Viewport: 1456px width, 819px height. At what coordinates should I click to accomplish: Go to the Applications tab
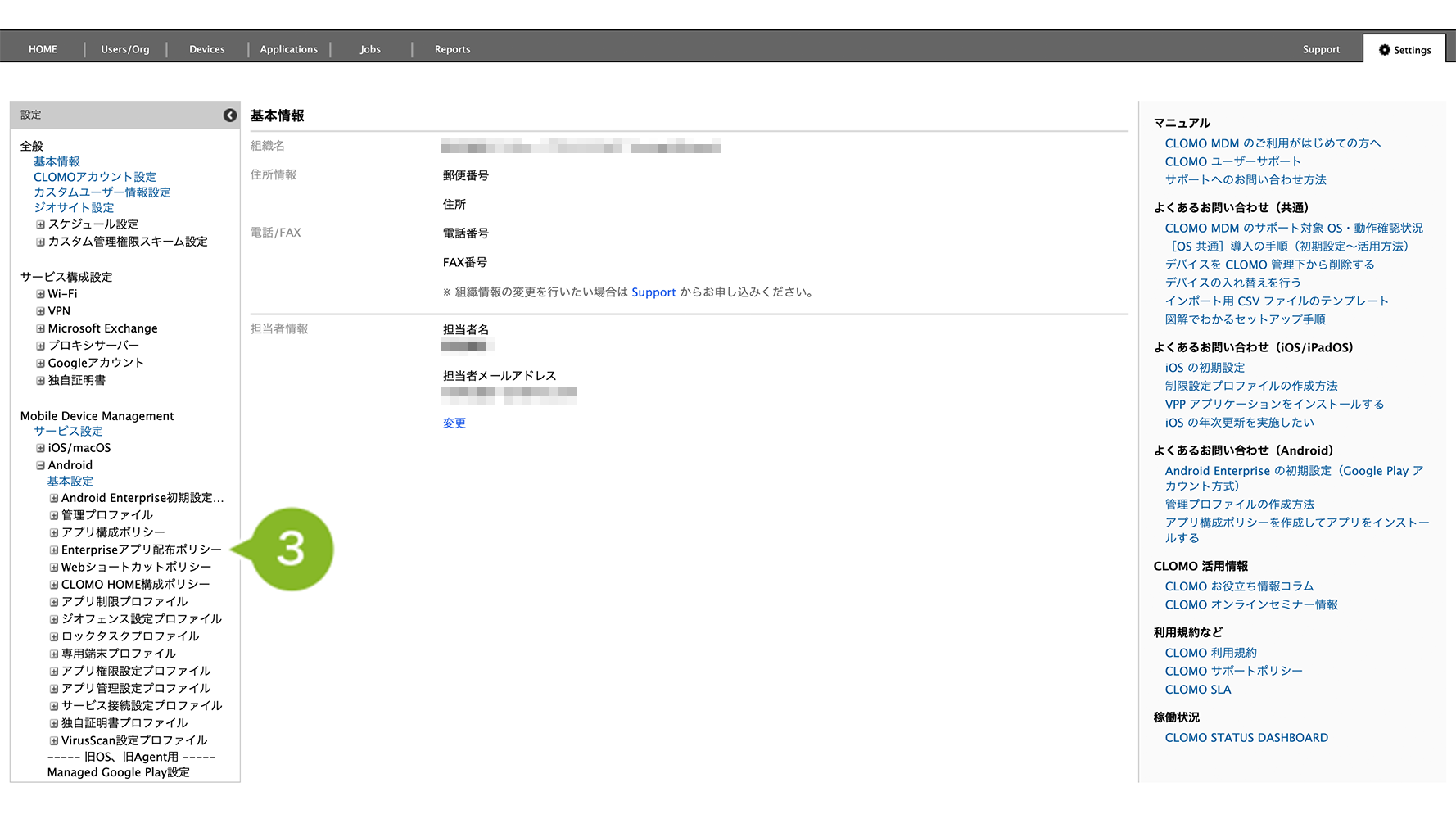[288, 50]
